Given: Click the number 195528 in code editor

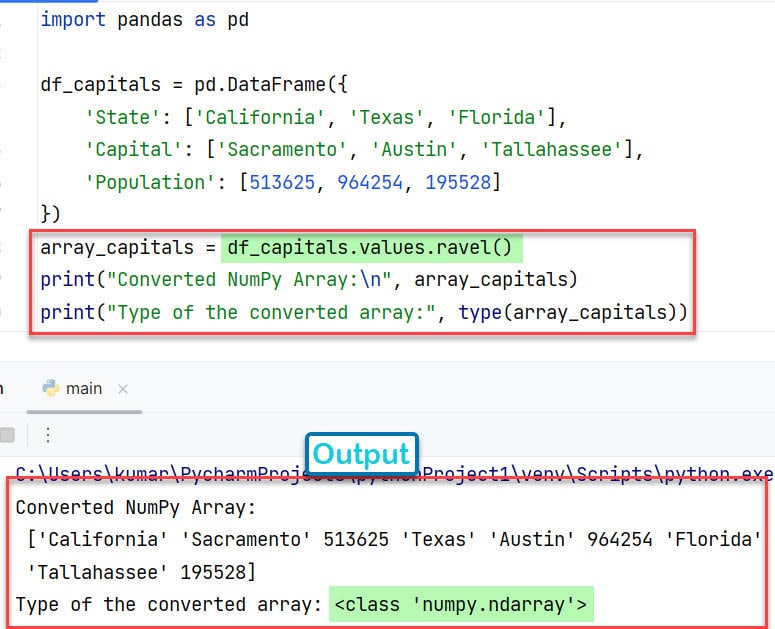Looking at the screenshot, I should [458, 182].
